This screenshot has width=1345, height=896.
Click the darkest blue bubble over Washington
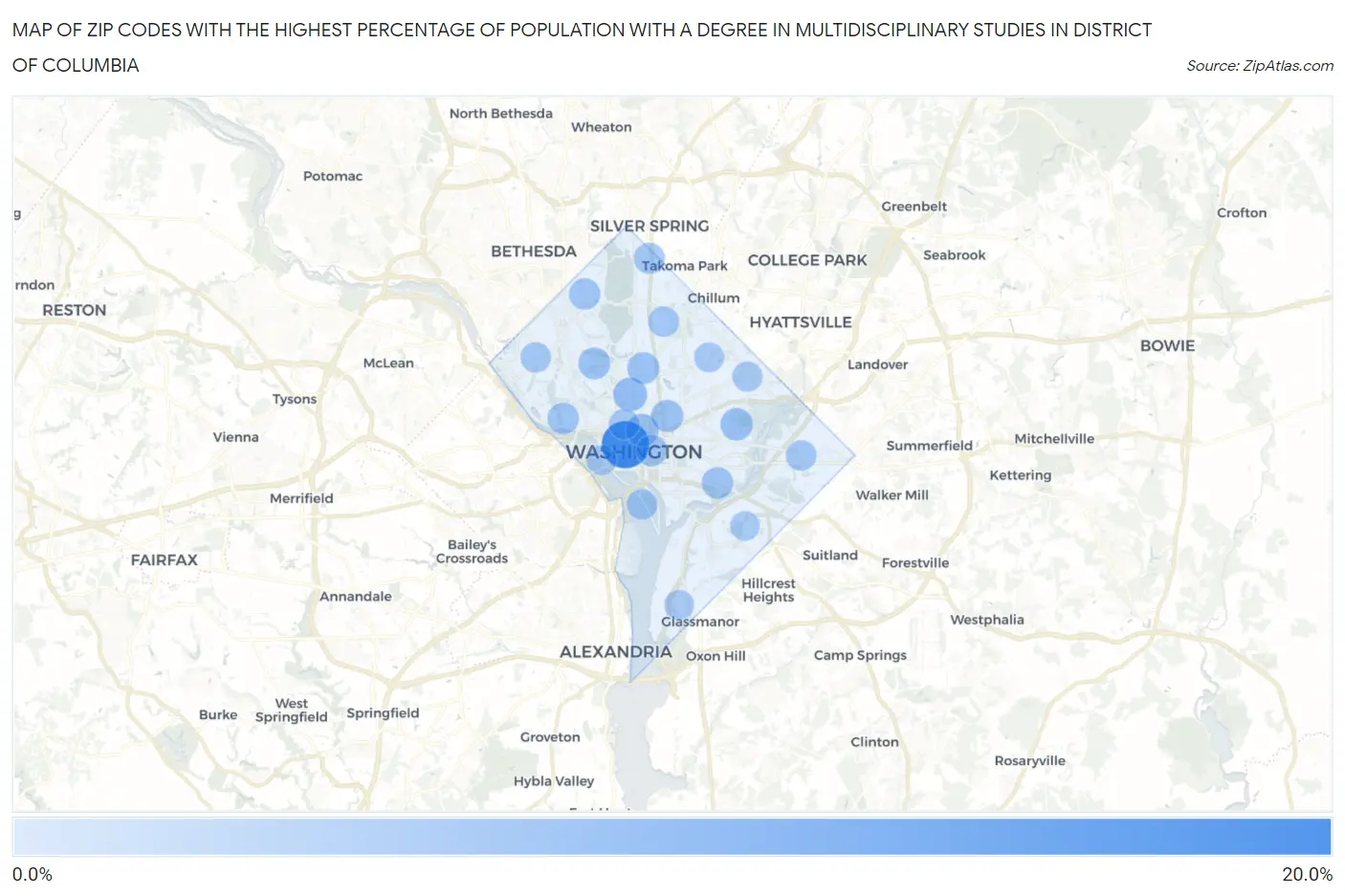[x=626, y=444]
